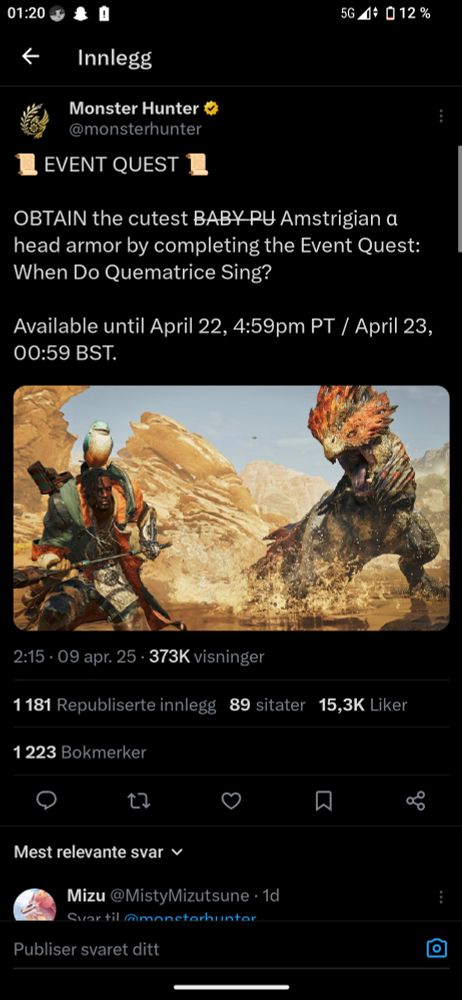Expand the Mest relevante svar sorting dropdown
The image size is (462, 1000).
coord(98,852)
